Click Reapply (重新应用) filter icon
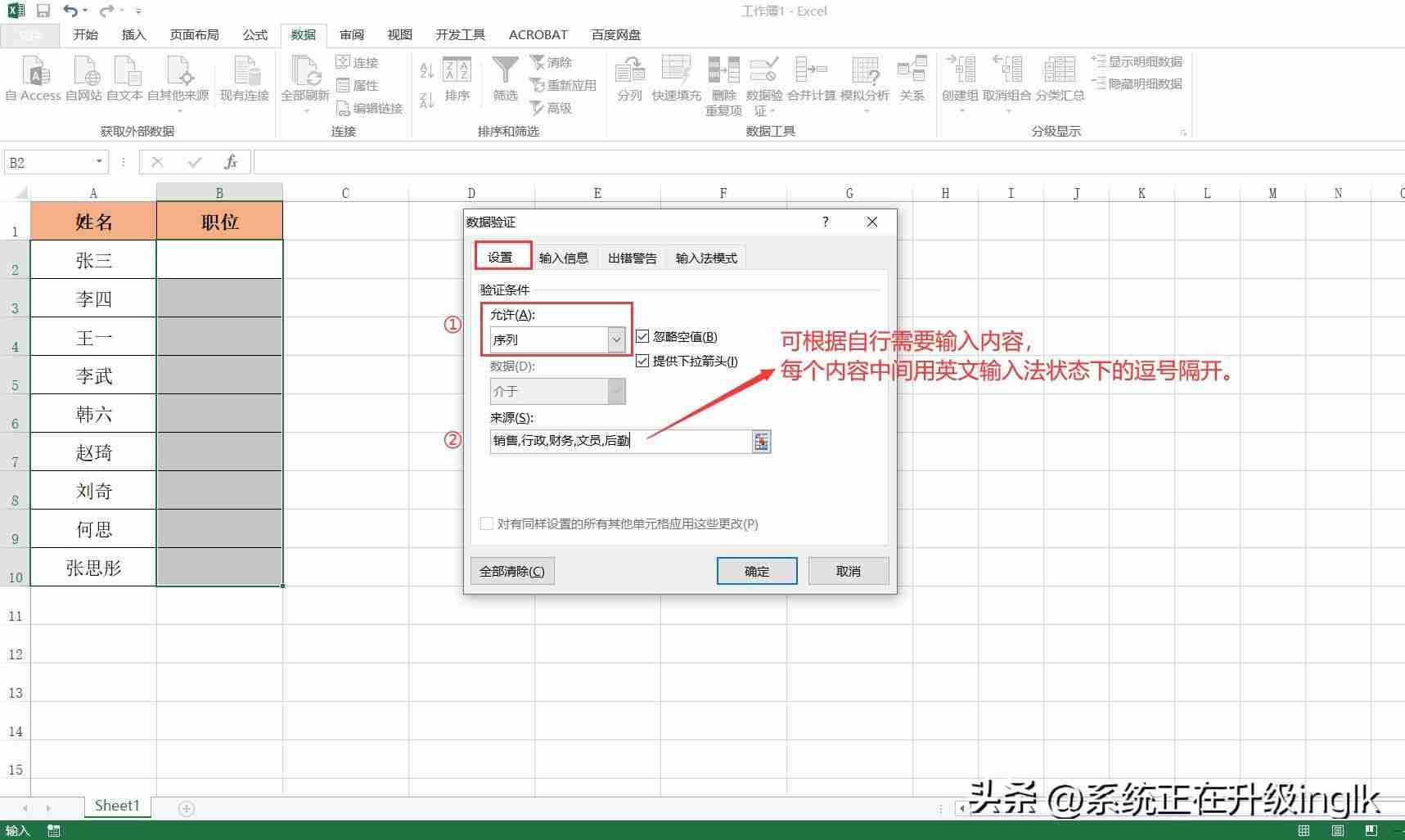Screen dimensions: 1405x840 coord(563,85)
